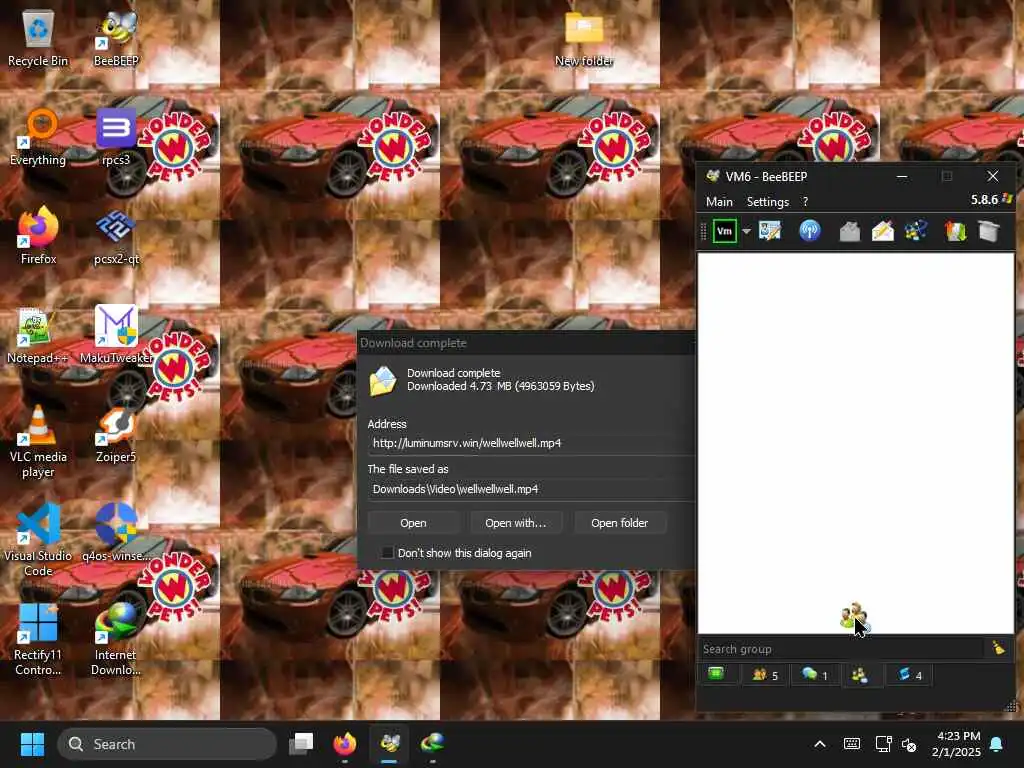Click the broom clear search icon
The image size is (1024, 768).
coord(999,648)
